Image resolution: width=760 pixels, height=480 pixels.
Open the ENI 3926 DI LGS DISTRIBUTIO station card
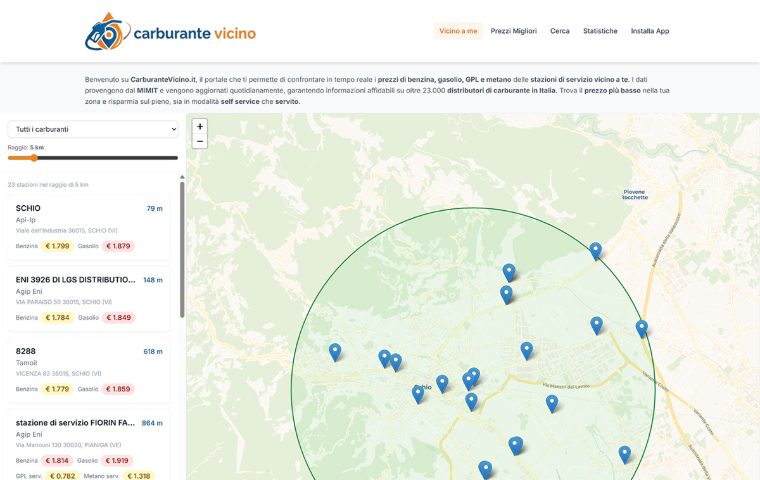[89, 299]
